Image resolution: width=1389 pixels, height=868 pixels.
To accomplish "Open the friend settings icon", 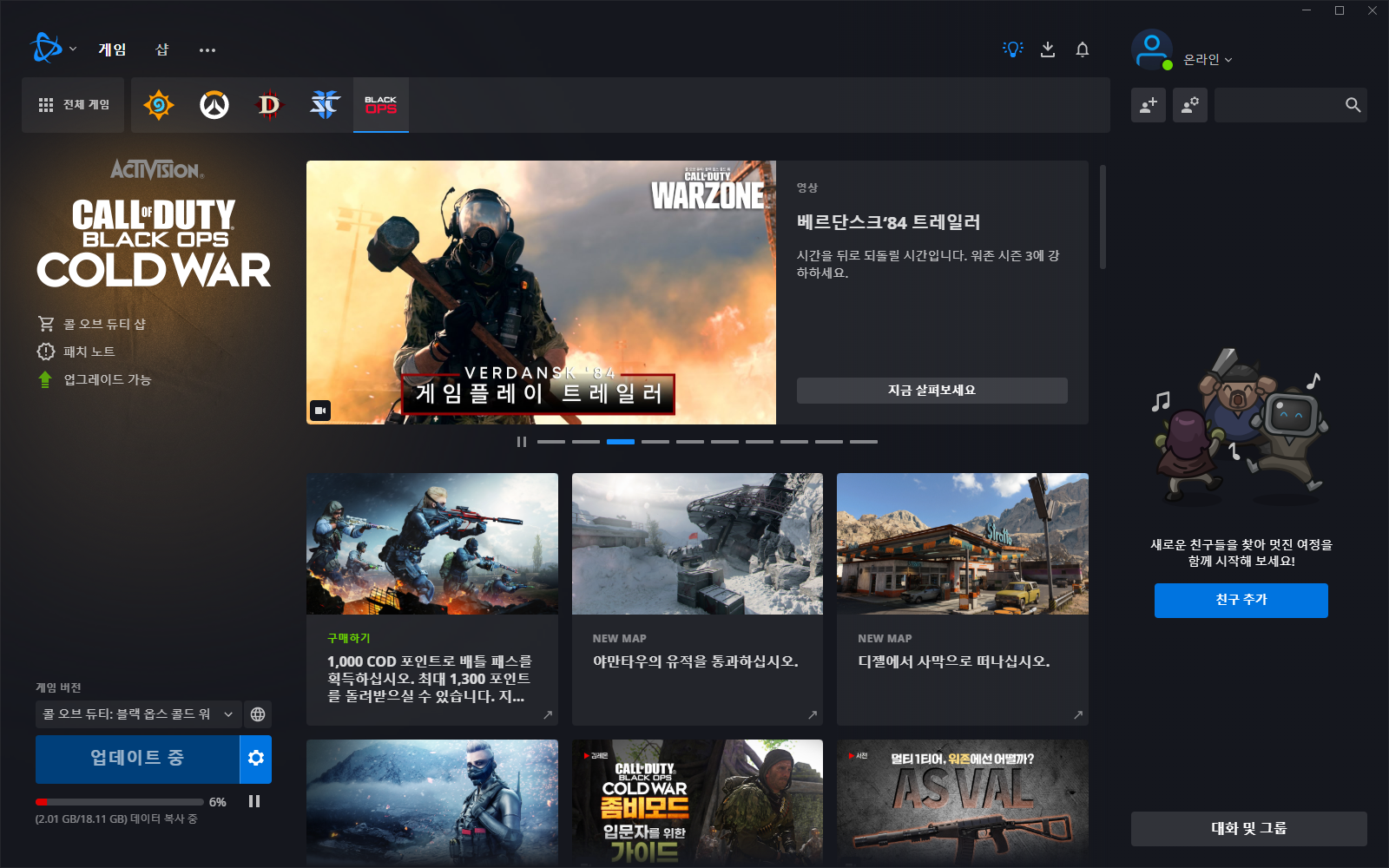I will click(x=1190, y=105).
